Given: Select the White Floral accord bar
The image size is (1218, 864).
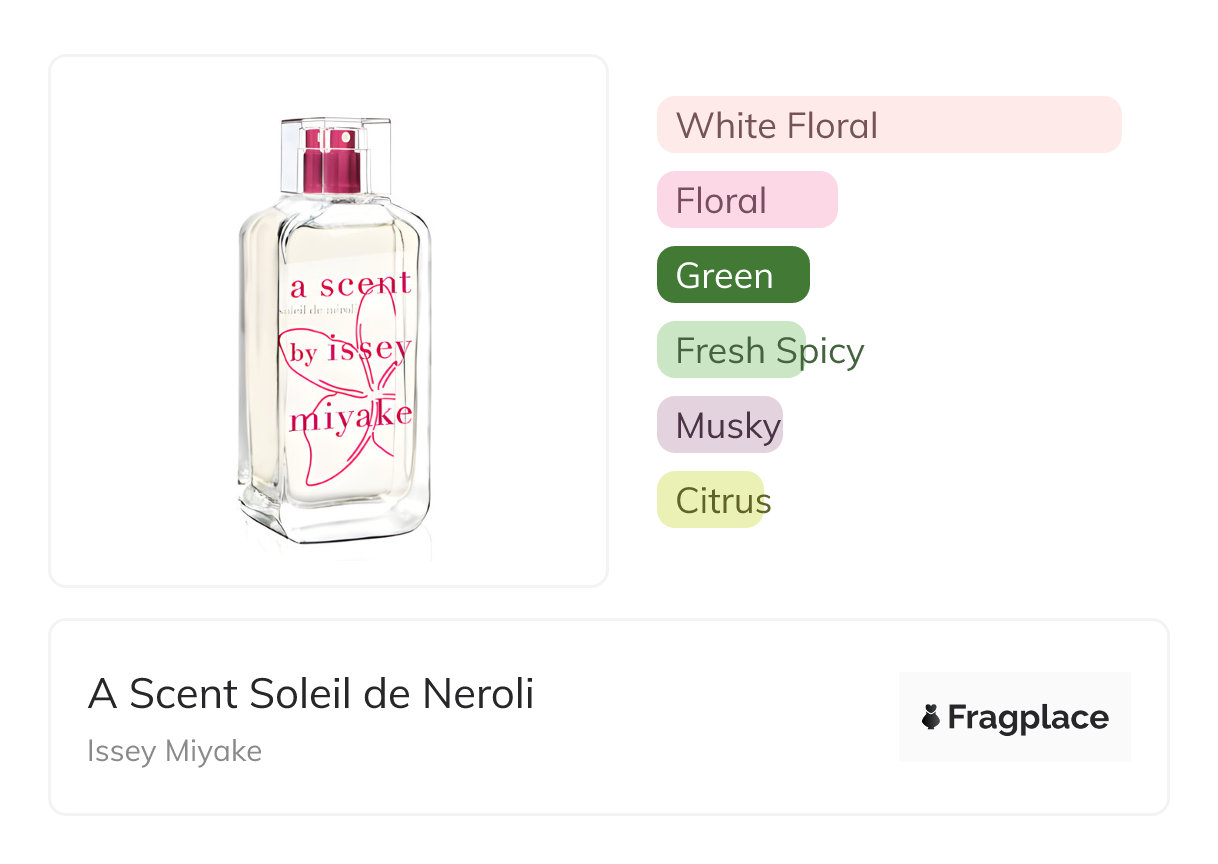Looking at the screenshot, I should point(888,125).
